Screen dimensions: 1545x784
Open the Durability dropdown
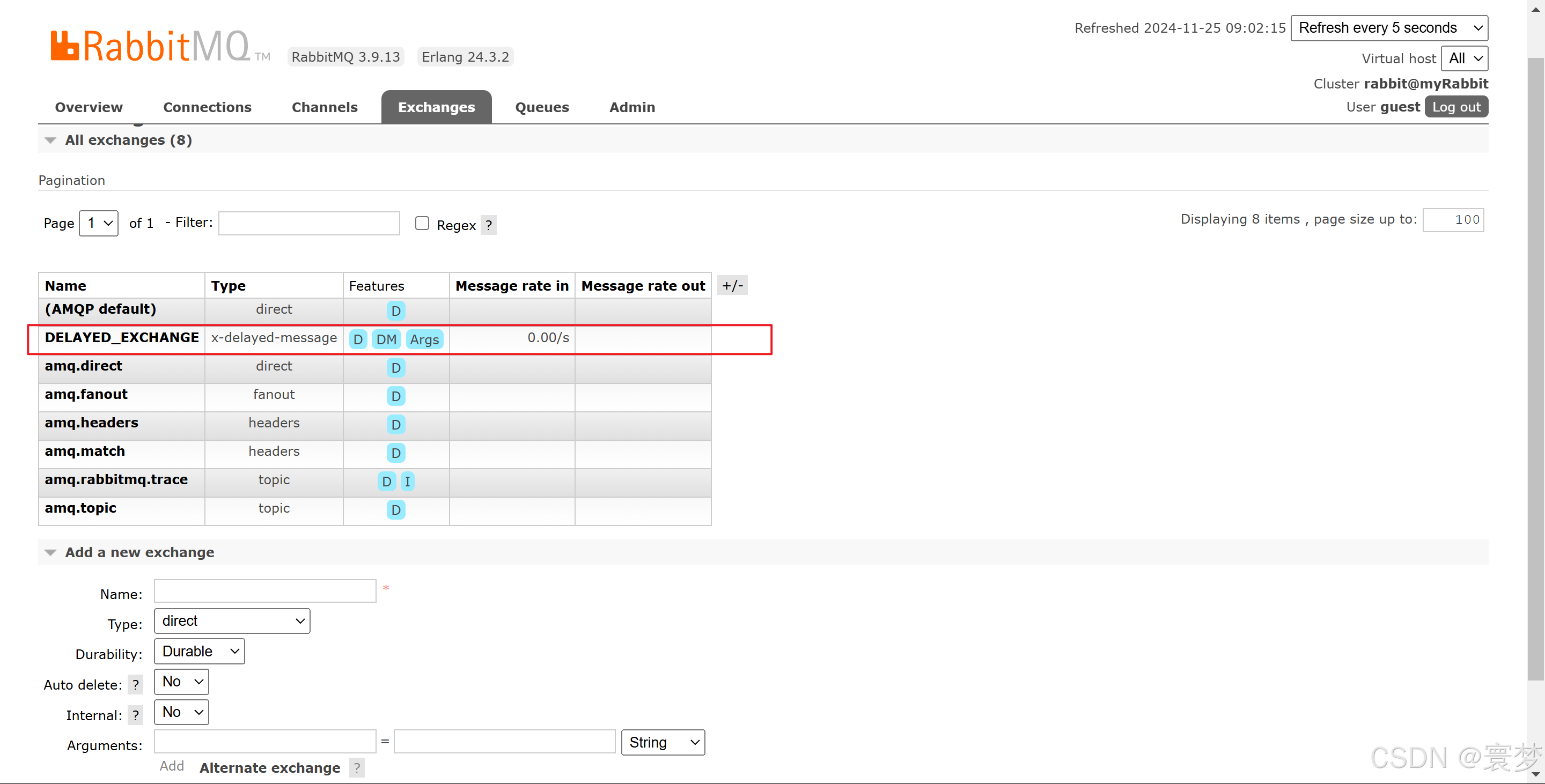[199, 652]
